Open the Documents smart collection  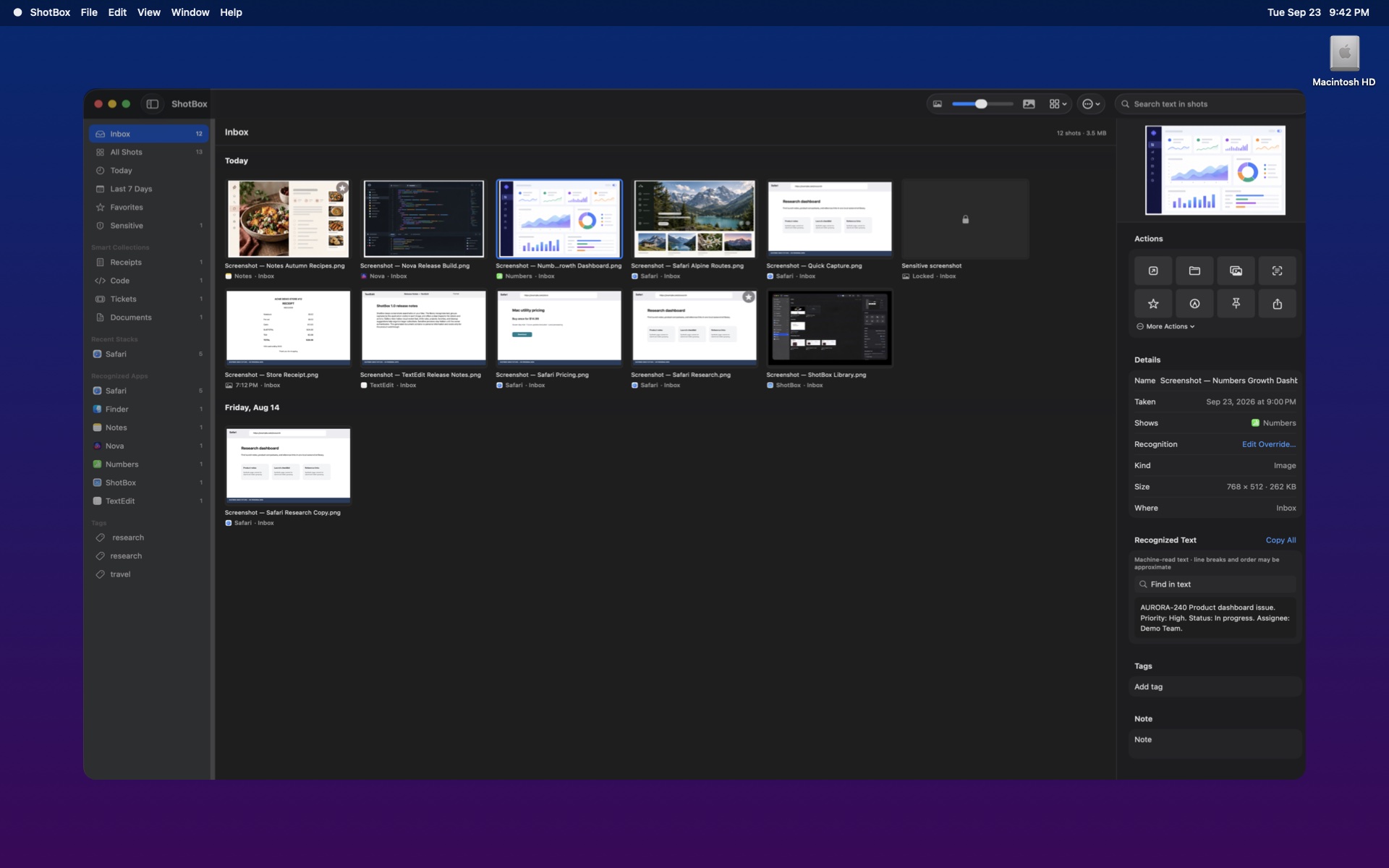[x=148, y=318]
